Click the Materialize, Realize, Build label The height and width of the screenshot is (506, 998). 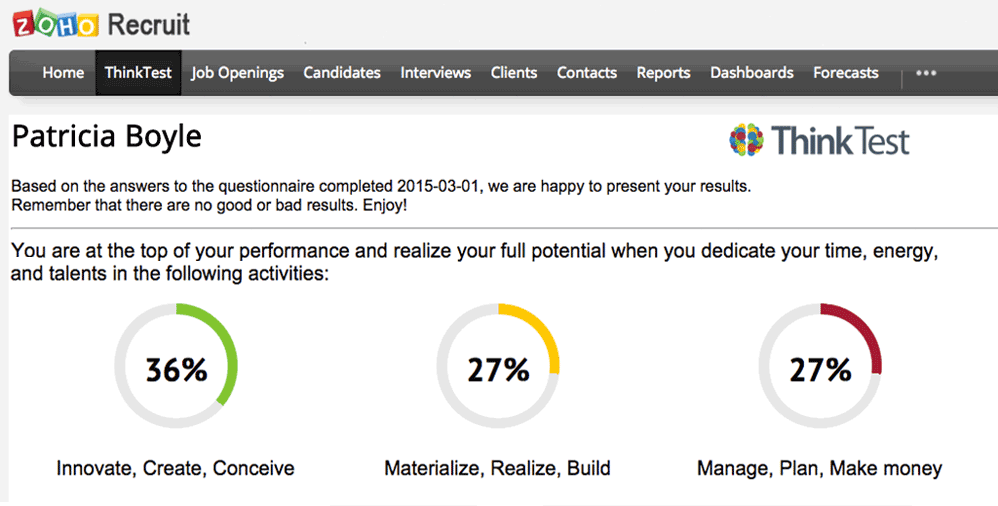(x=498, y=468)
